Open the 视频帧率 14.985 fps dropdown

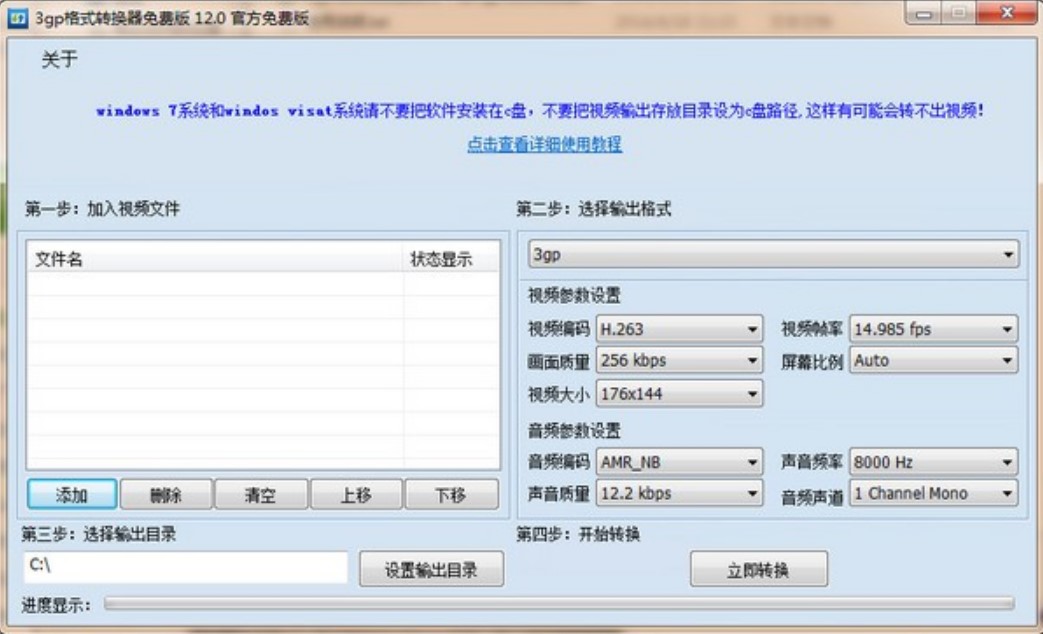[x=933, y=329]
